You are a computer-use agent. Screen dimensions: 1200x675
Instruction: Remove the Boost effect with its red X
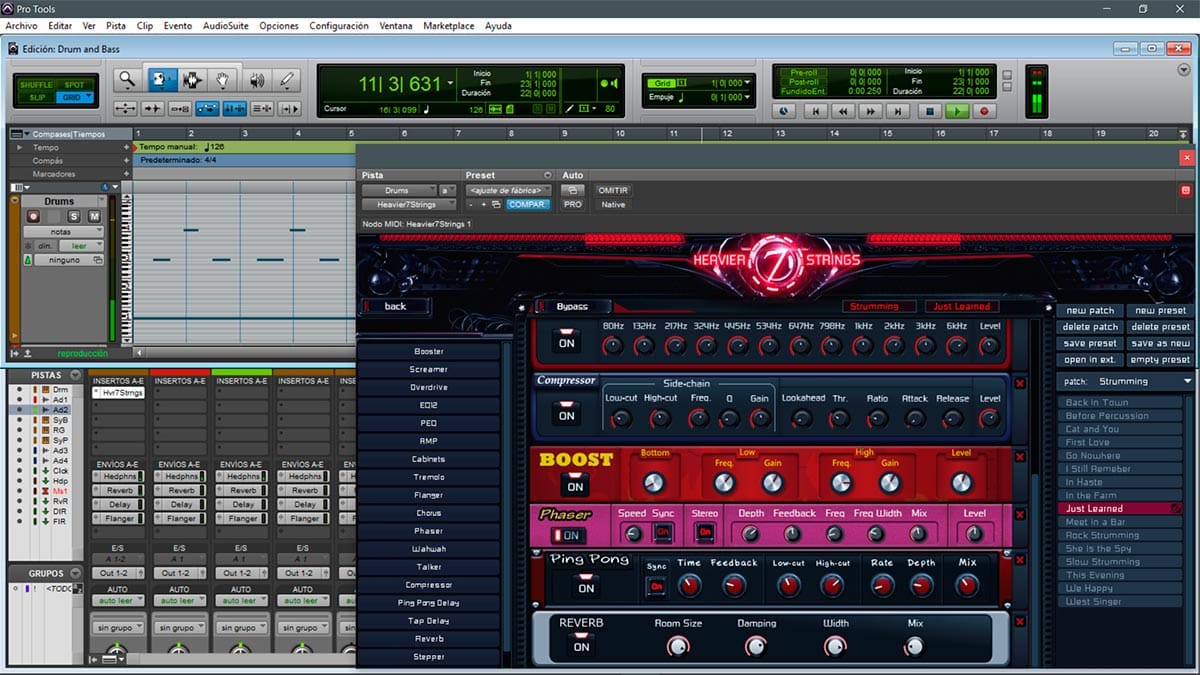click(x=1020, y=457)
